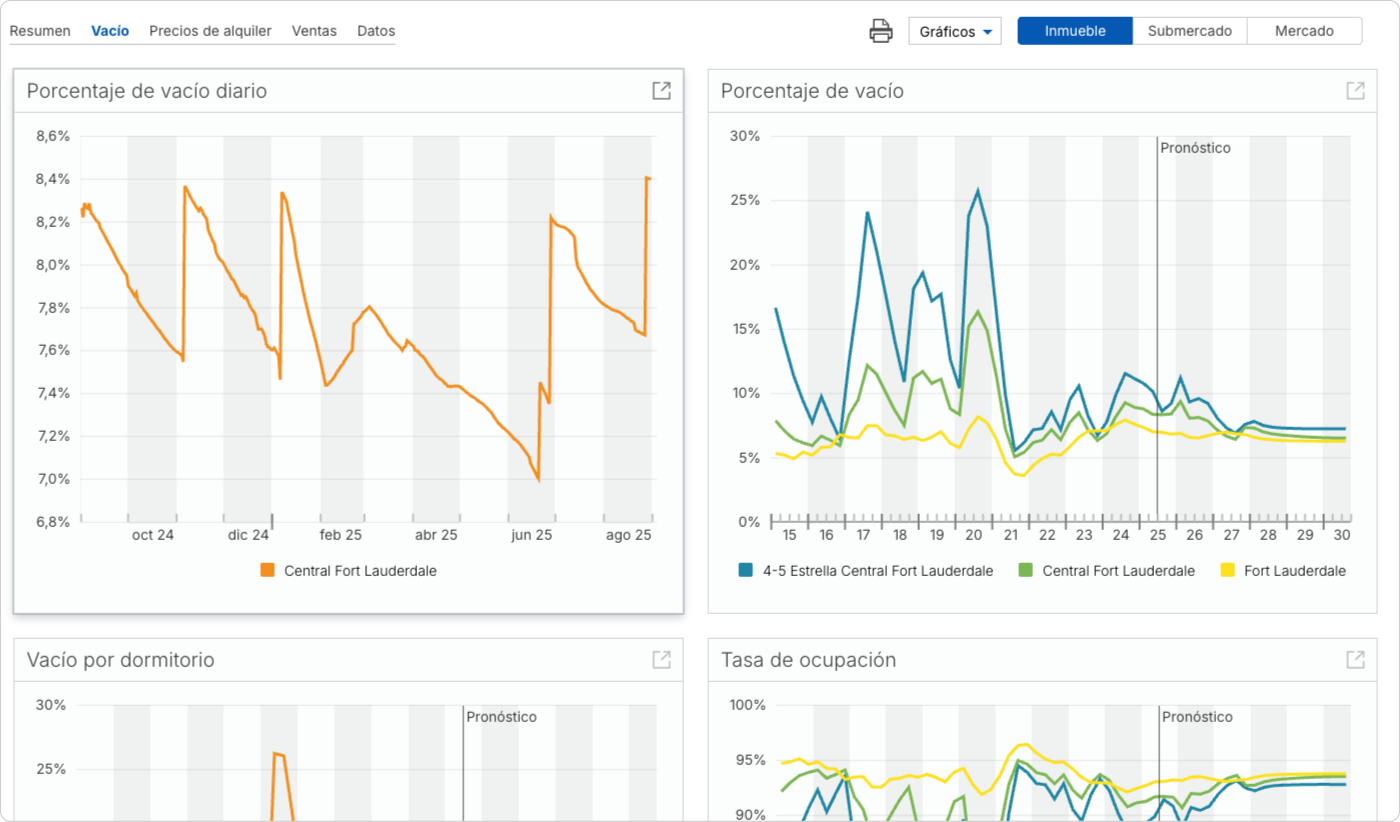
Task: Switch to the Datos tab
Action: click(376, 31)
